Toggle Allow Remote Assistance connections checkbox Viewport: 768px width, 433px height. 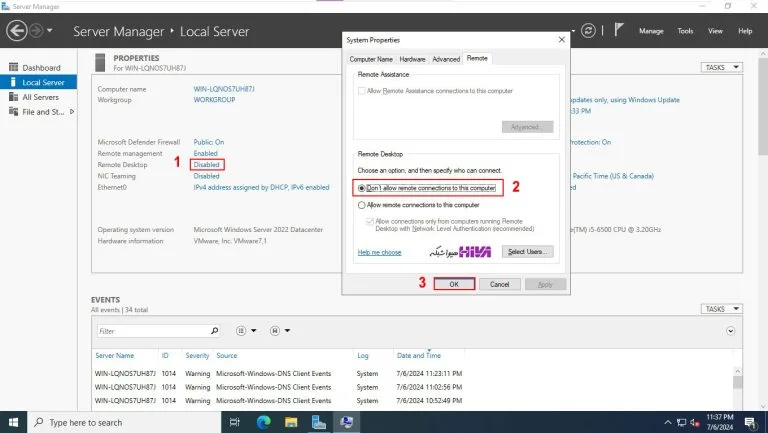(361, 91)
